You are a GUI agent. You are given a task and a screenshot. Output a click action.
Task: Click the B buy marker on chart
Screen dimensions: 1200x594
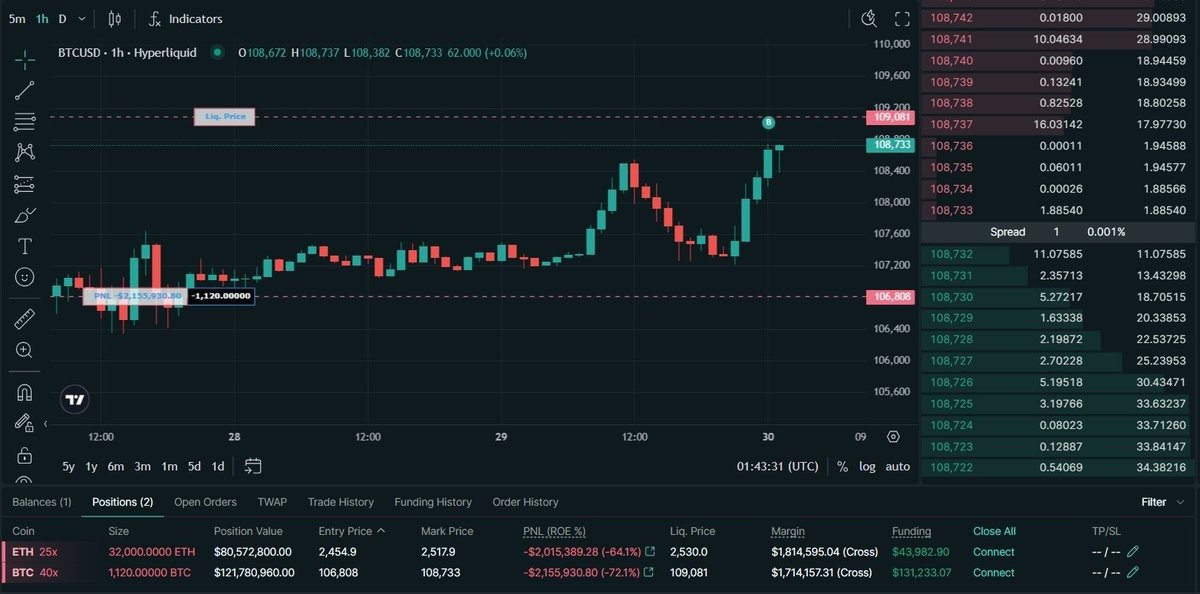point(768,122)
